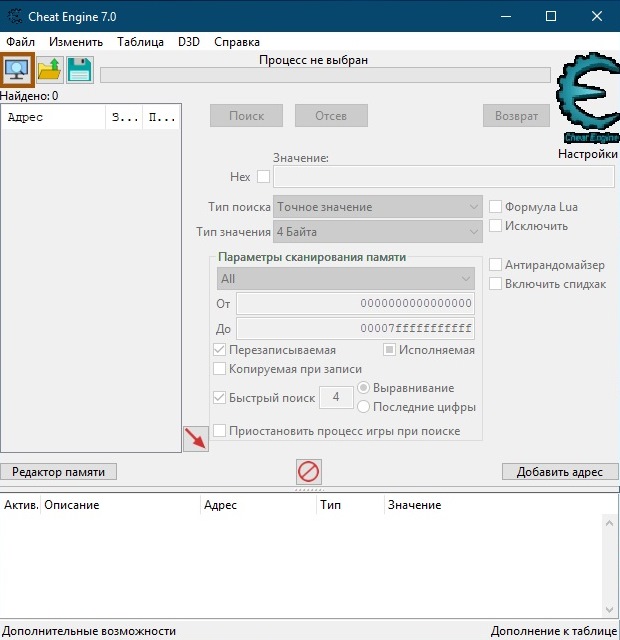The width and height of the screenshot is (620, 640).
Task: Open the Тип значения 4 Байта dropdown
Action: [x=378, y=232]
